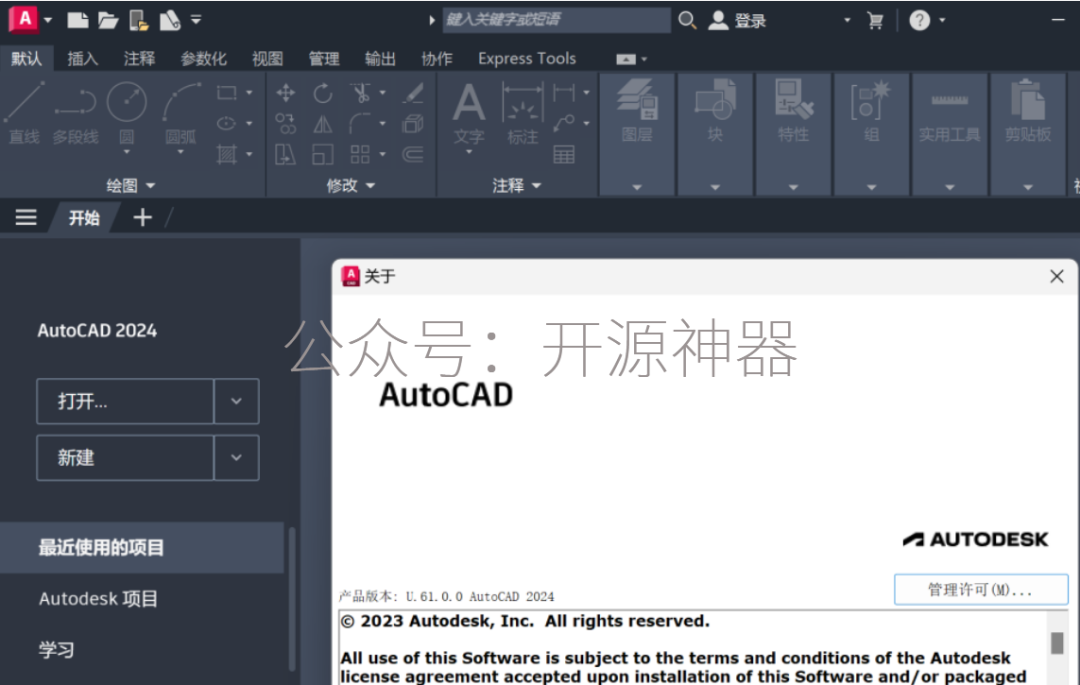Switch to the 视图 ribbon tab

coord(267,59)
